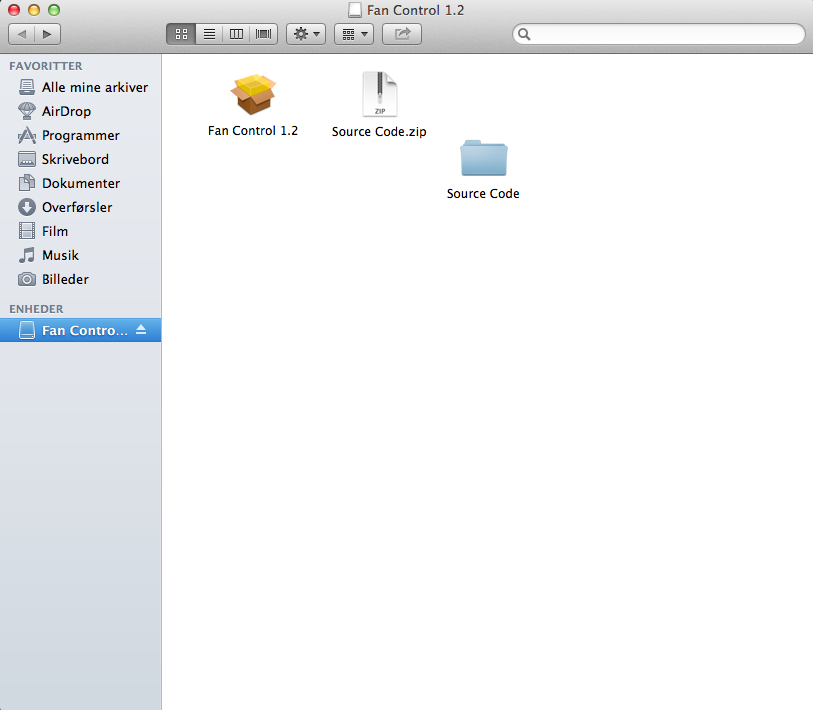This screenshot has width=813, height=710.
Task: Switch to column view
Action: pyautogui.click(x=236, y=33)
